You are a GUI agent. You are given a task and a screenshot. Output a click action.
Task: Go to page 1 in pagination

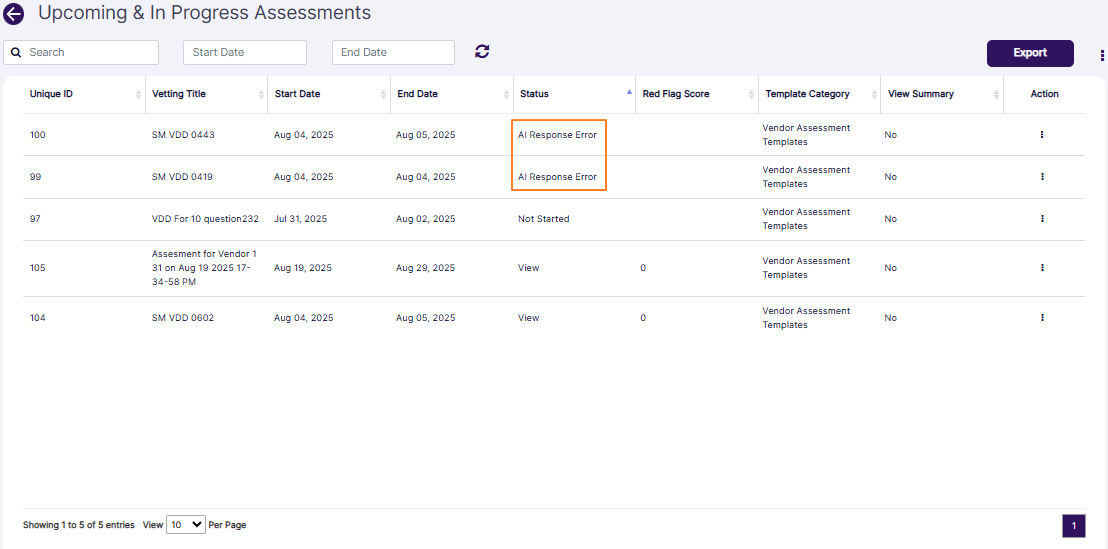pyautogui.click(x=1073, y=526)
